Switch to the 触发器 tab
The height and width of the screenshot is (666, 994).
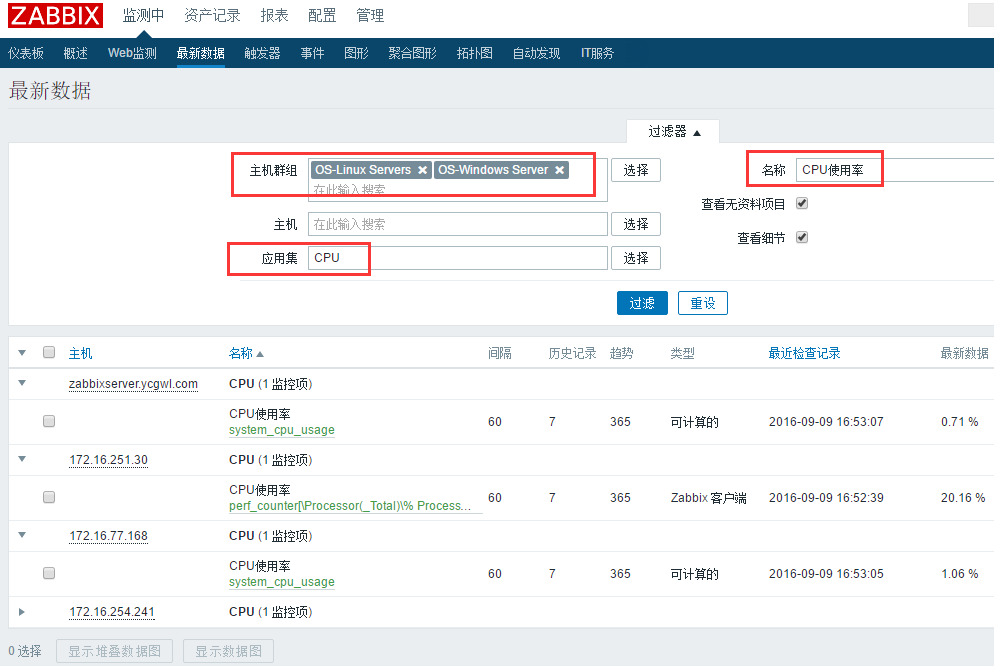pos(262,53)
